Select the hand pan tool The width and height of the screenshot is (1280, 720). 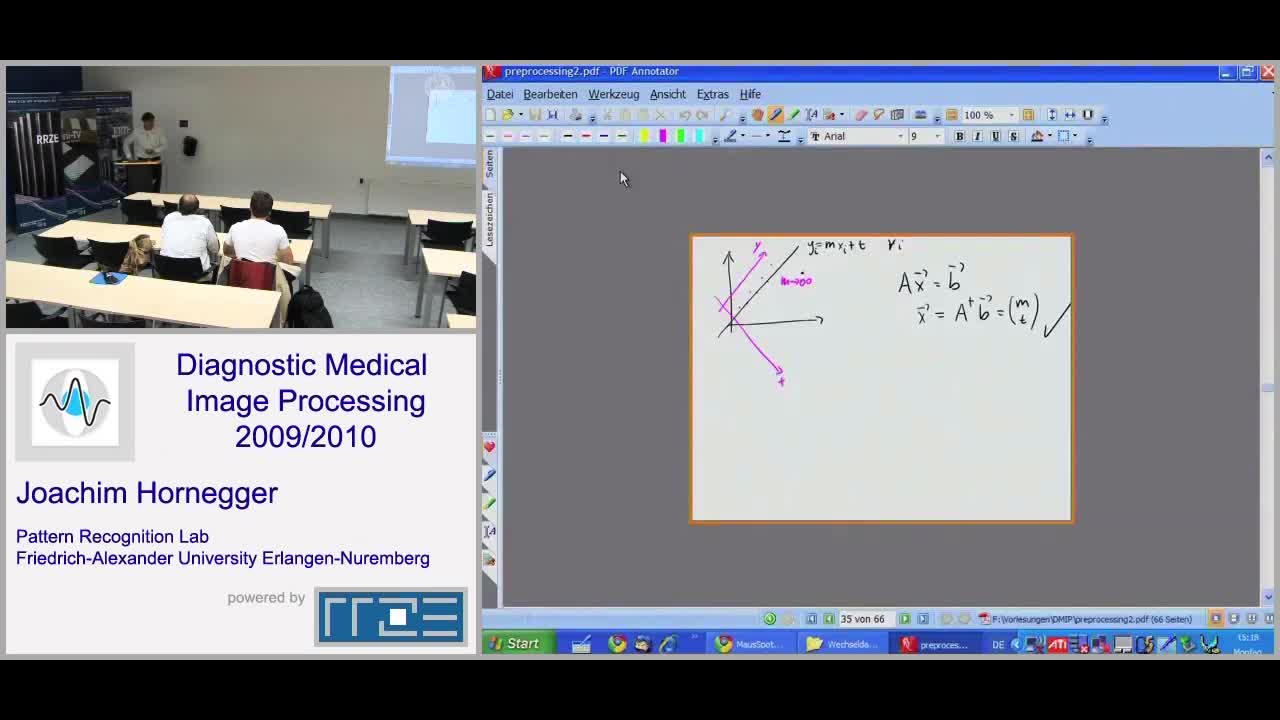coord(757,115)
